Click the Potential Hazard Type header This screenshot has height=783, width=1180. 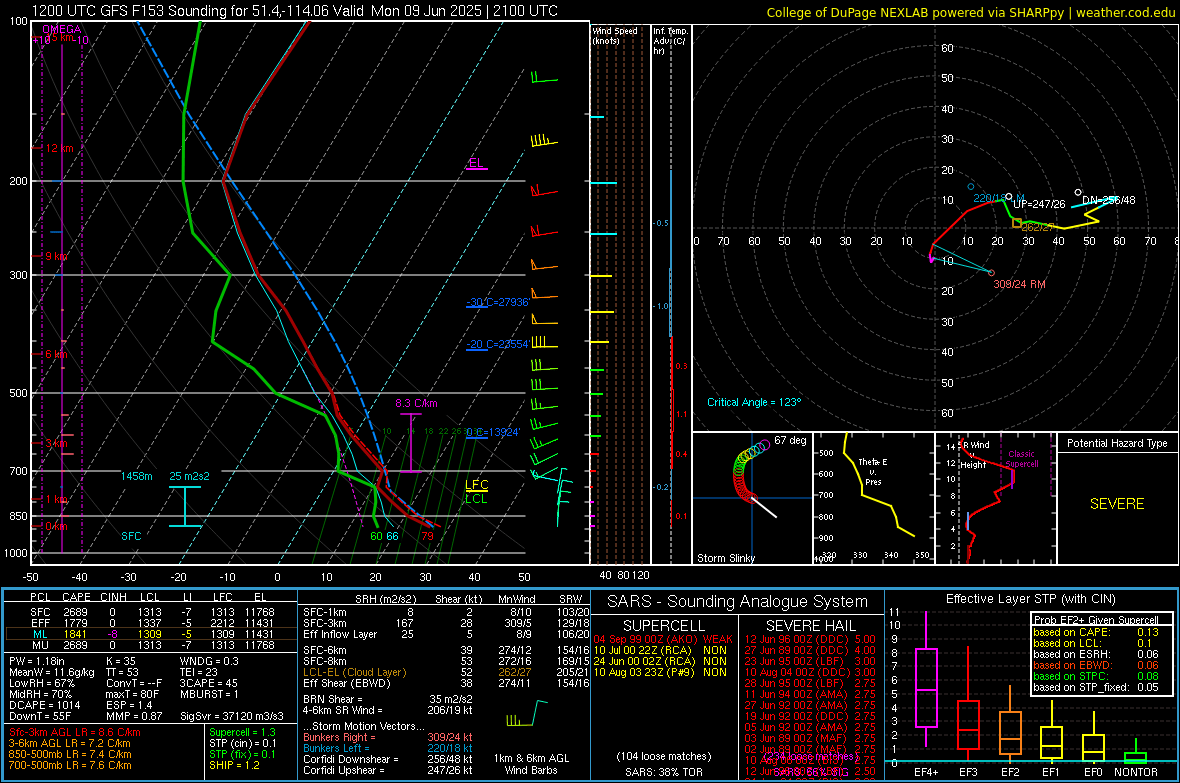point(1117,443)
